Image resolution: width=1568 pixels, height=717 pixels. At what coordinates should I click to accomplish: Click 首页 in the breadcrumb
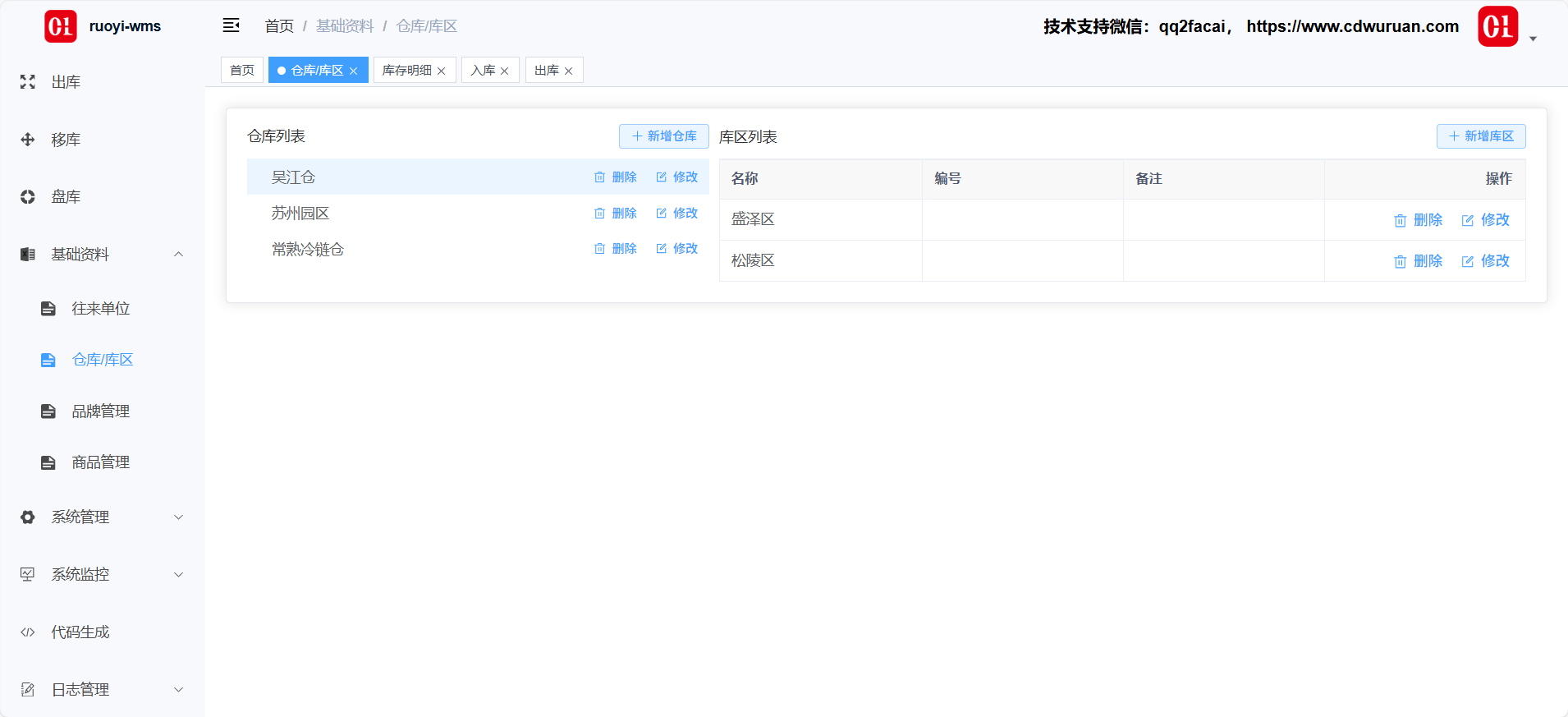(279, 26)
